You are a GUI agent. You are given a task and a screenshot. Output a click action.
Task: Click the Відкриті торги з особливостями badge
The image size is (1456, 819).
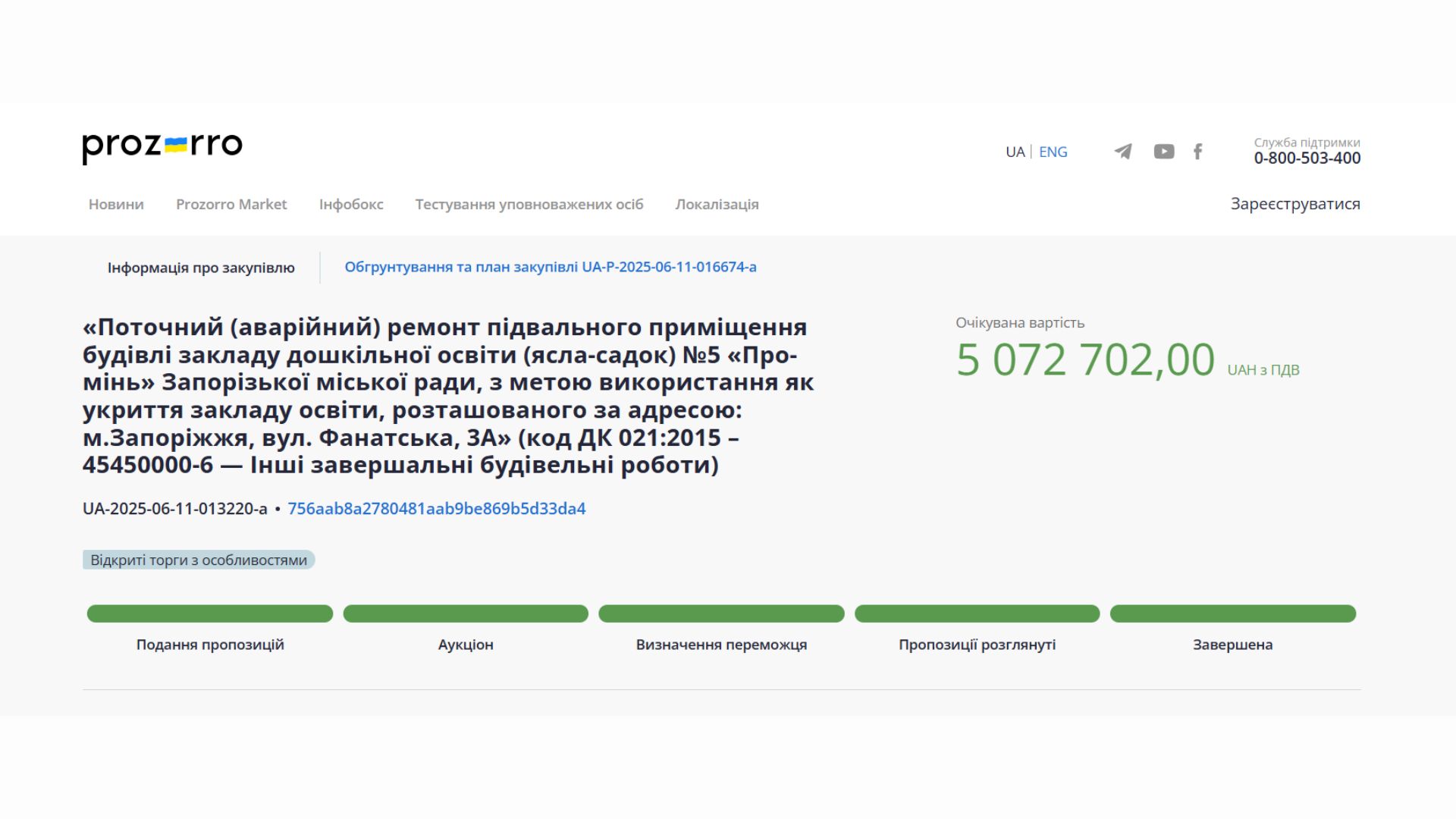[x=199, y=560]
